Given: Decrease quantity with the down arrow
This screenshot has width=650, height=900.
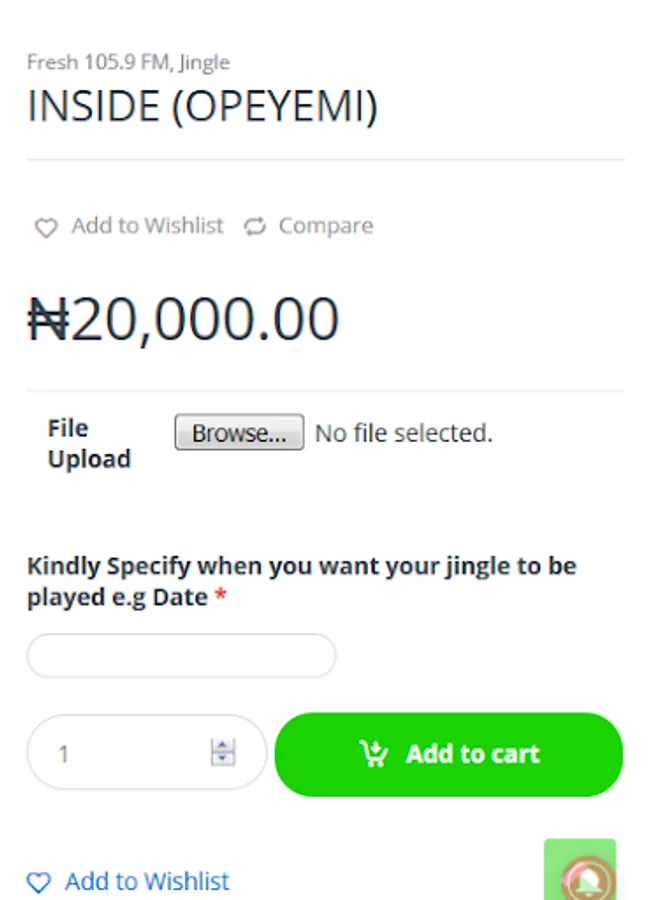Looking at the screenshot, I should 223,759.
